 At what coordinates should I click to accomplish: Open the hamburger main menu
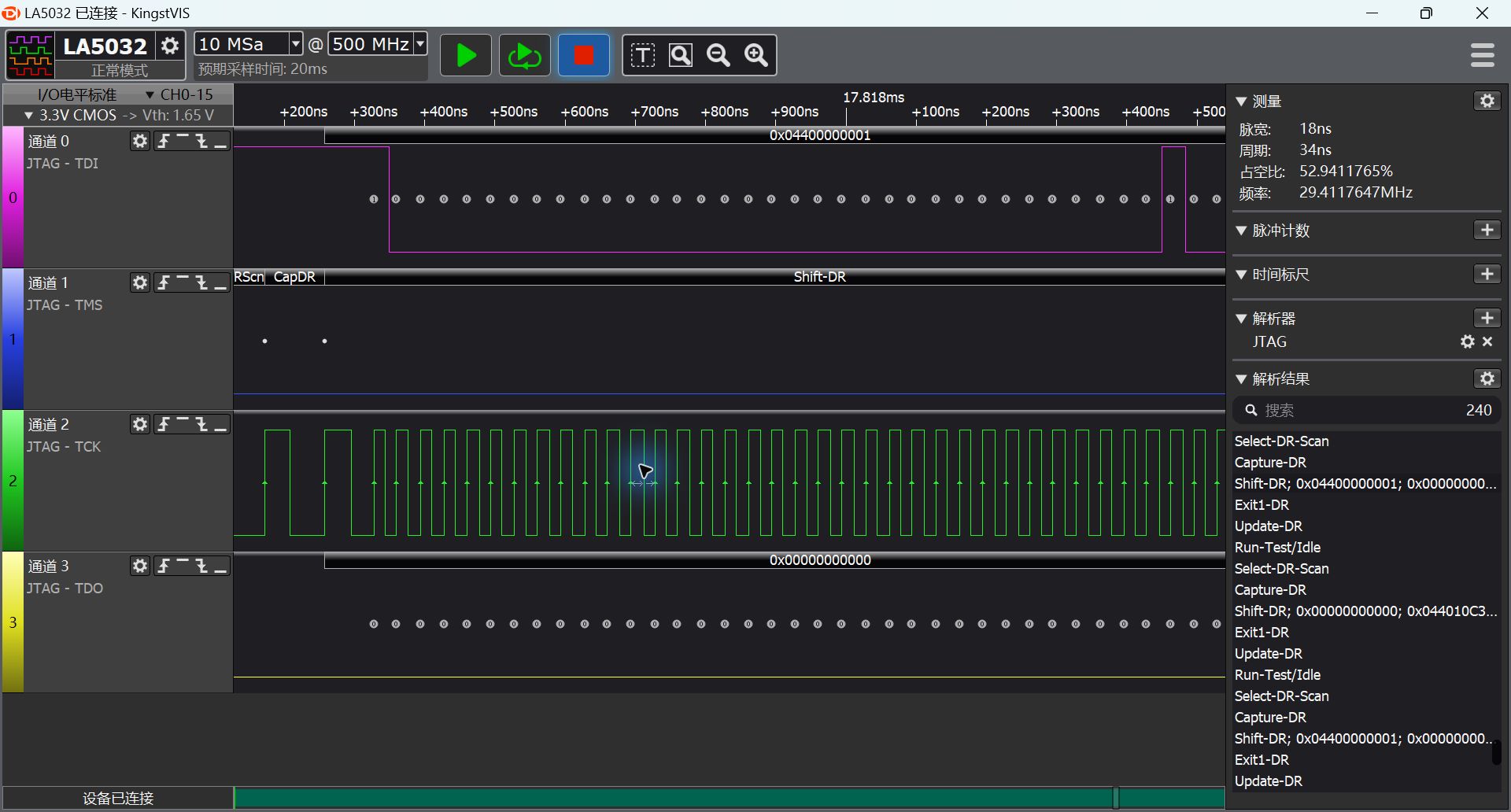point(1483,55)
